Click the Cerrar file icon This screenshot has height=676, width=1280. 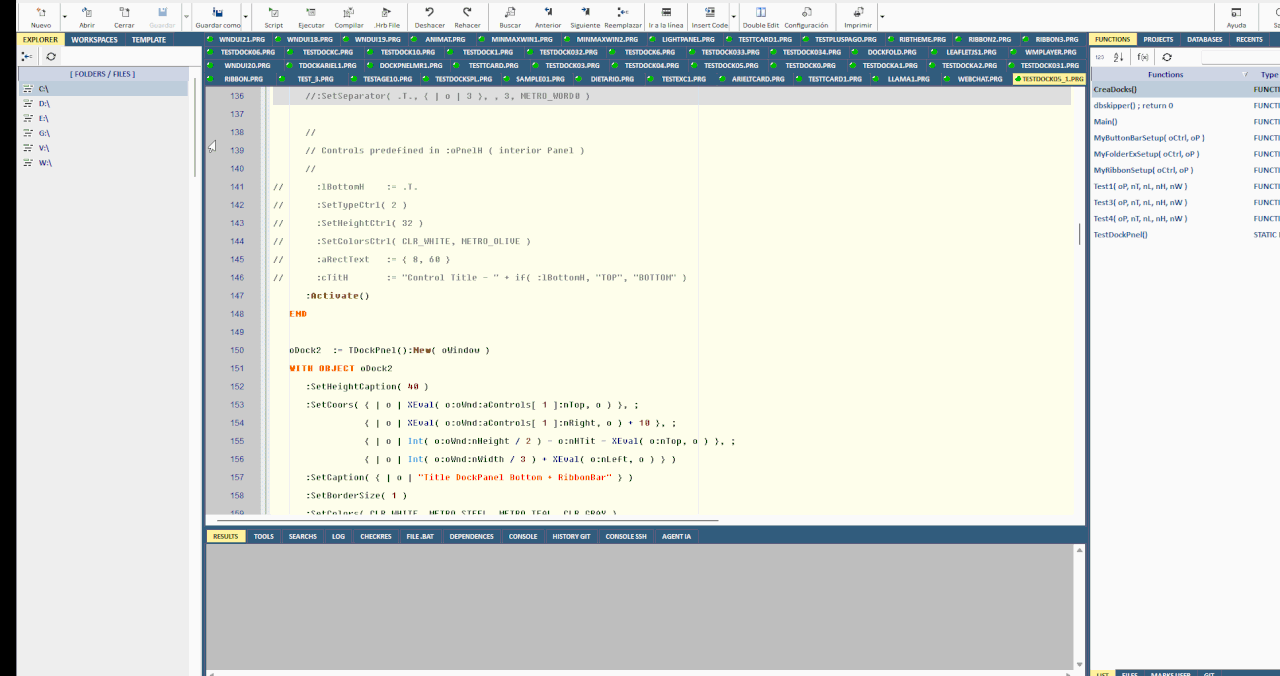point(124,13)
